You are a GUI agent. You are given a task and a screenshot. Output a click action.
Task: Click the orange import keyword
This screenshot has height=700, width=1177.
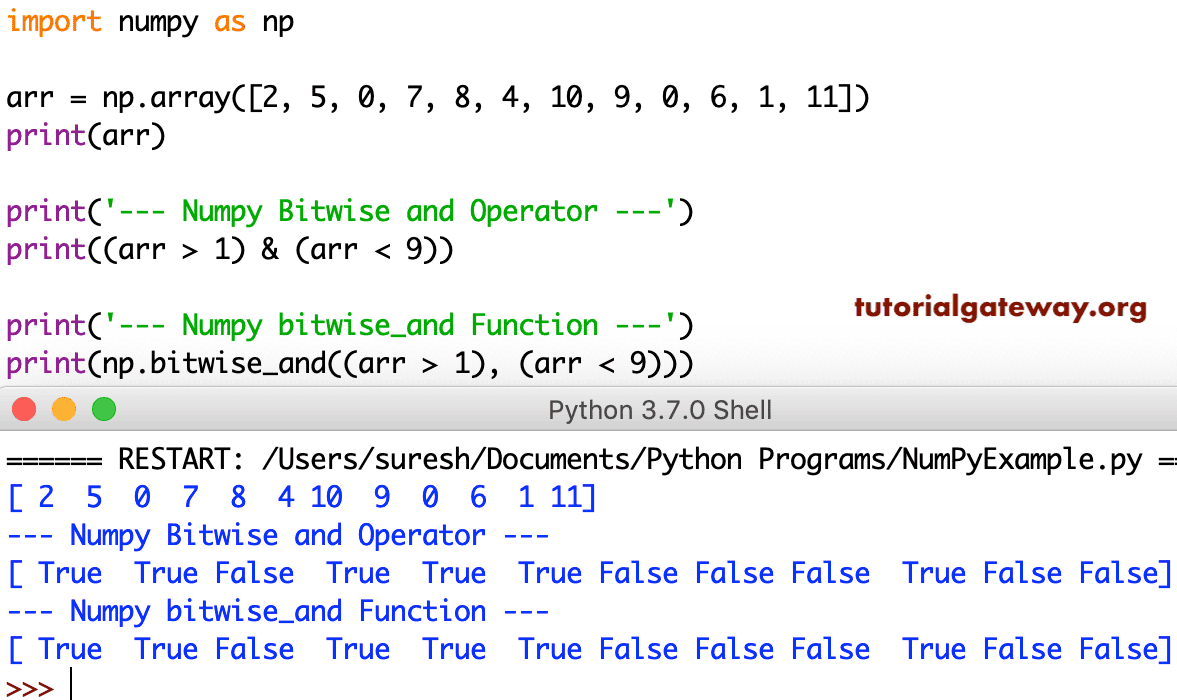(54, 21)
